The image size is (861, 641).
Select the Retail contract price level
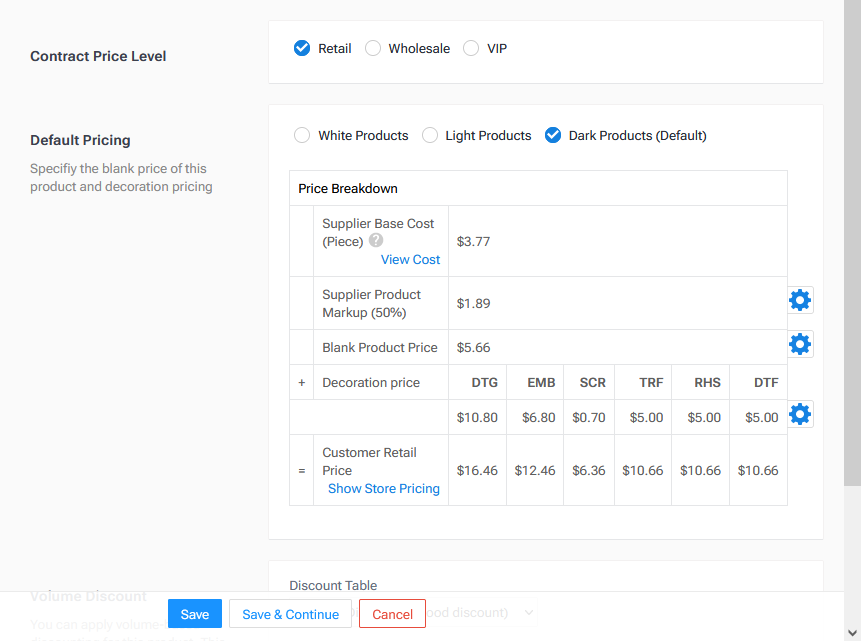pyautogui.click(x=302, y=47)
